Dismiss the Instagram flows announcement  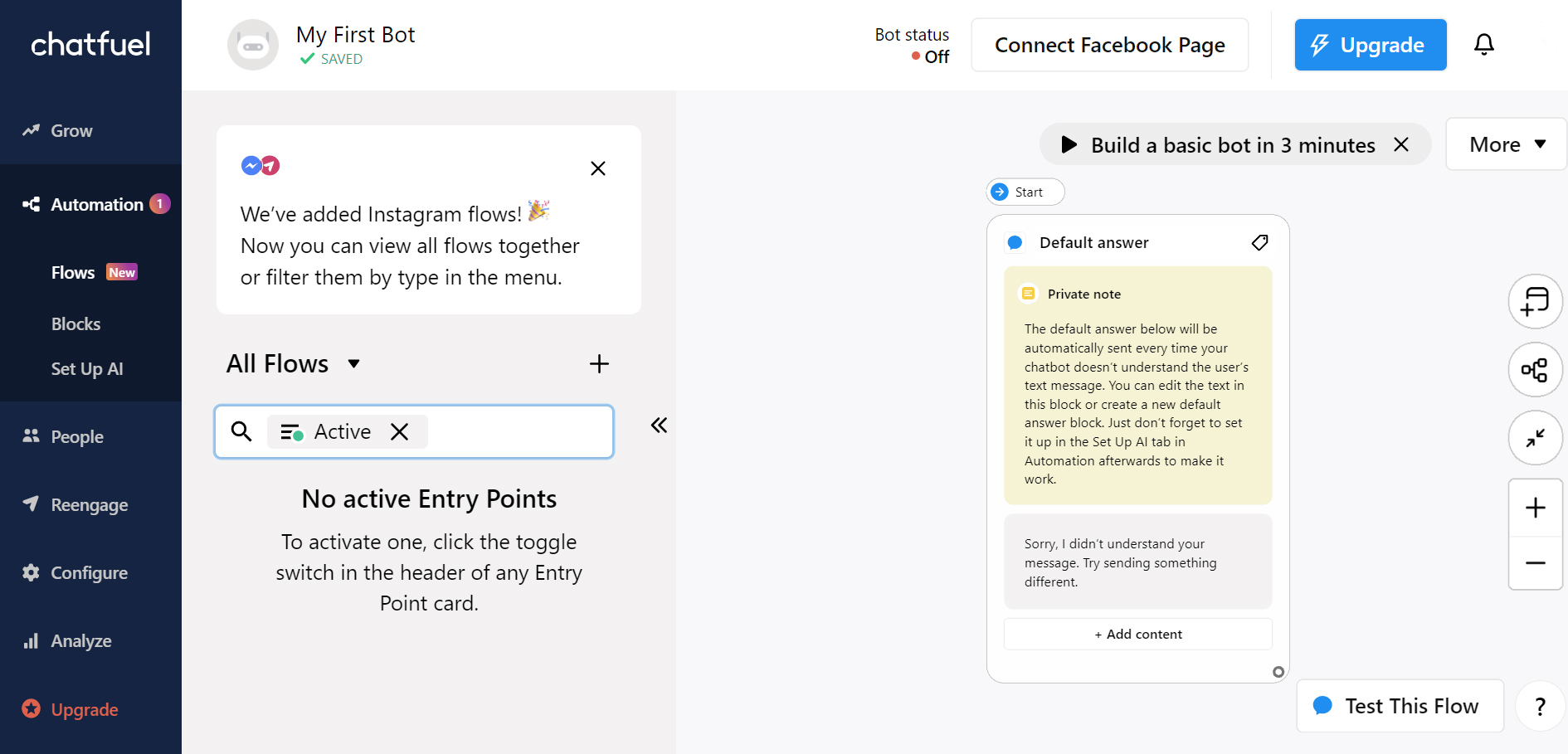597,168
